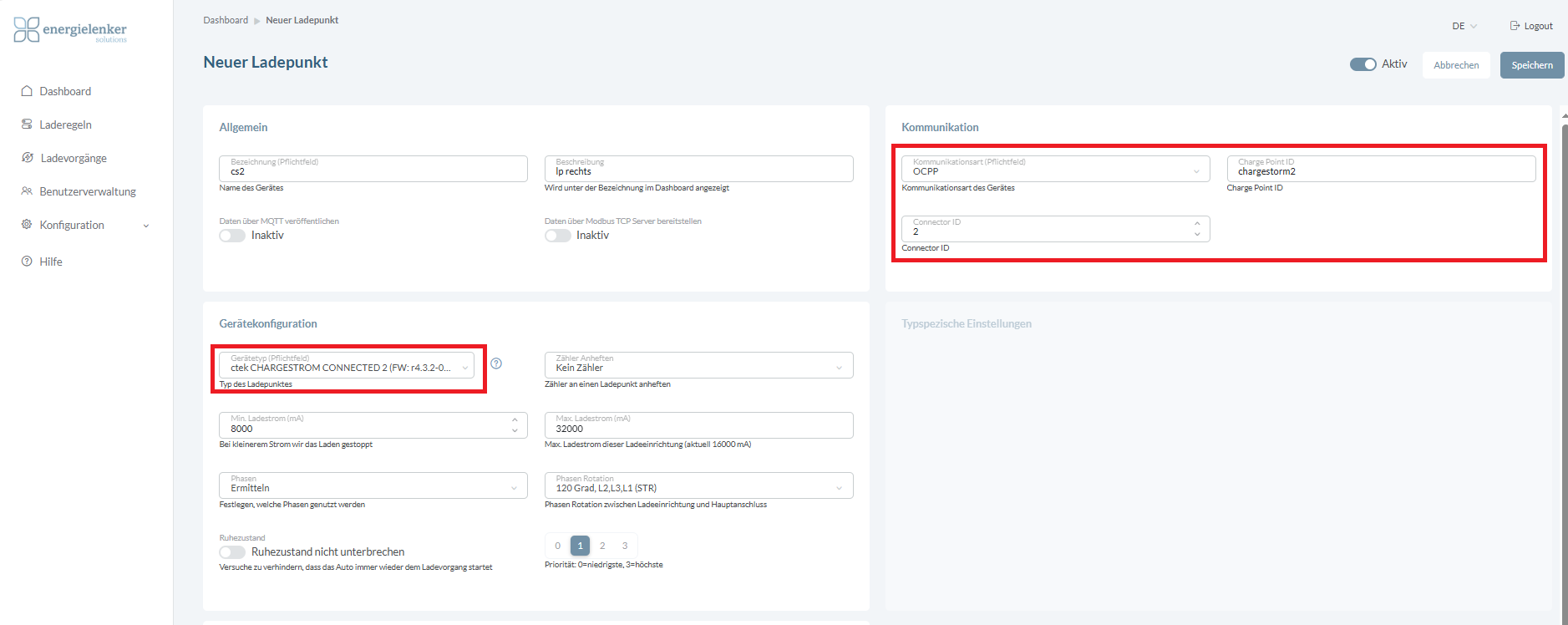Viewport: 1568px width, 625px height.
Task: Open Laderegeln menu item
Action: coord(66,124)
